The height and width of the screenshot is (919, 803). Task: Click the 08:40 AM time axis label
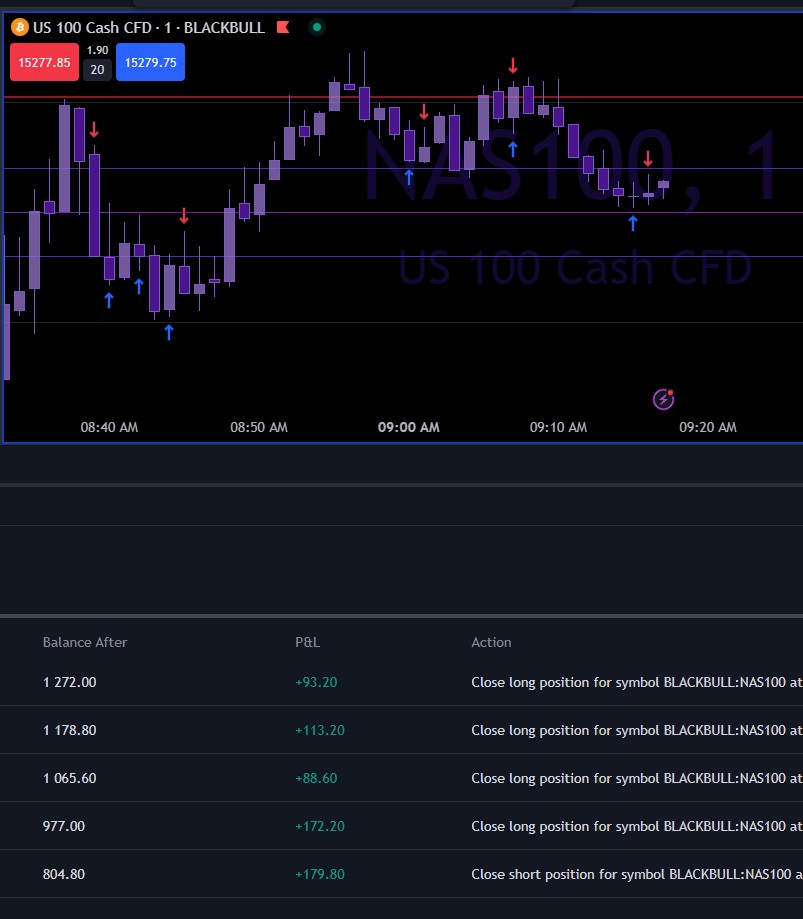coord(109,427)
